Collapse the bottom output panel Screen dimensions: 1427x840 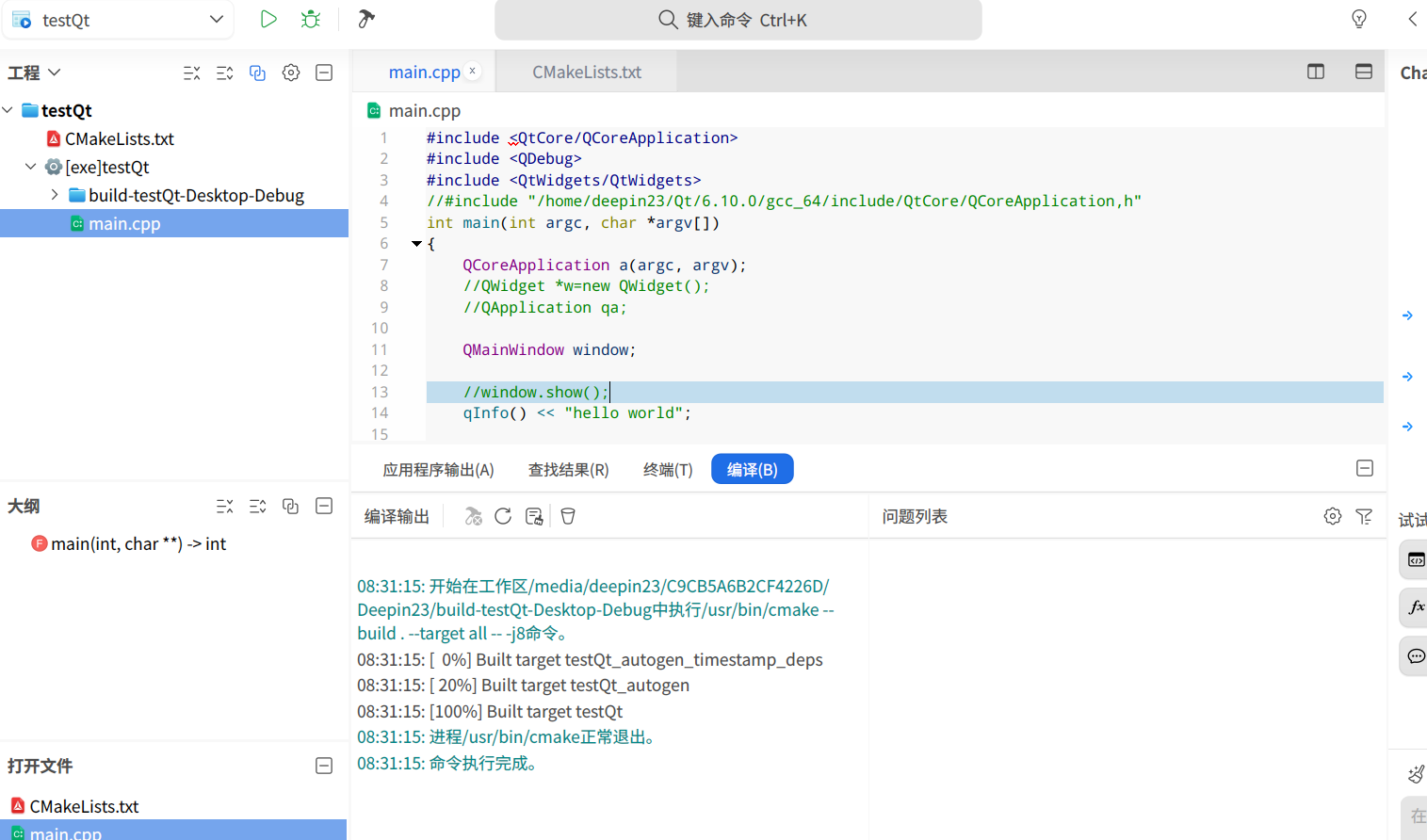[1365, 469]
